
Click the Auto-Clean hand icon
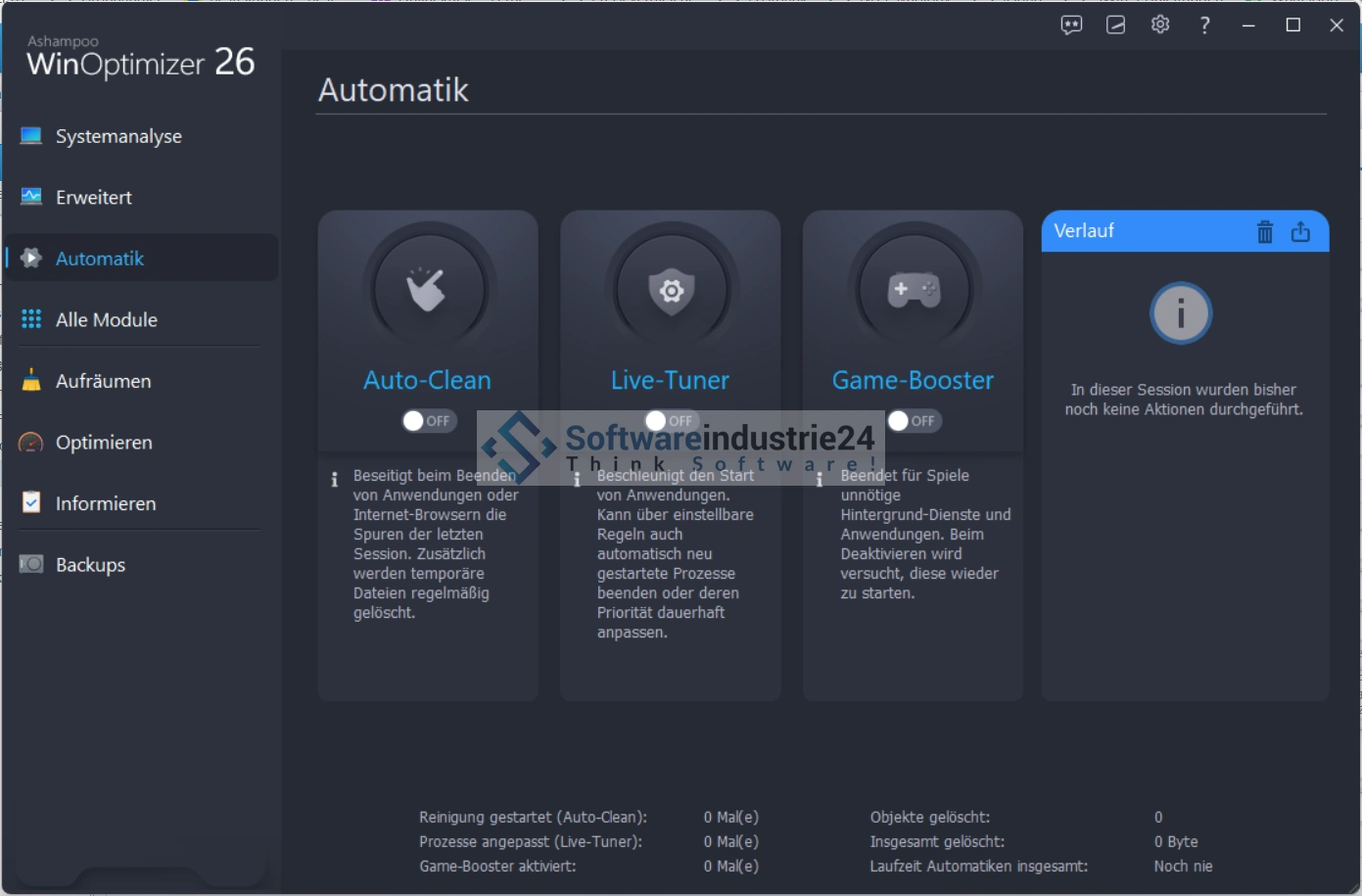[427, 290]
